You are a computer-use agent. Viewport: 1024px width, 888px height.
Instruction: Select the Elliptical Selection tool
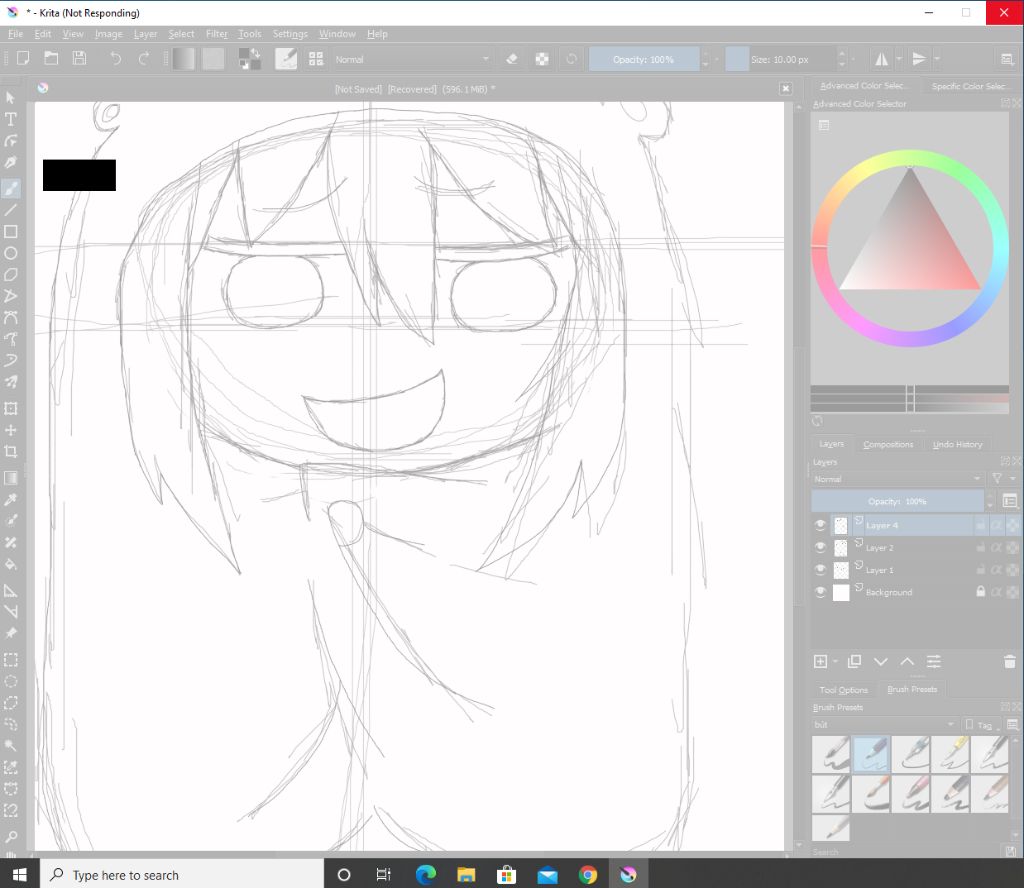(x=10, y=682)
